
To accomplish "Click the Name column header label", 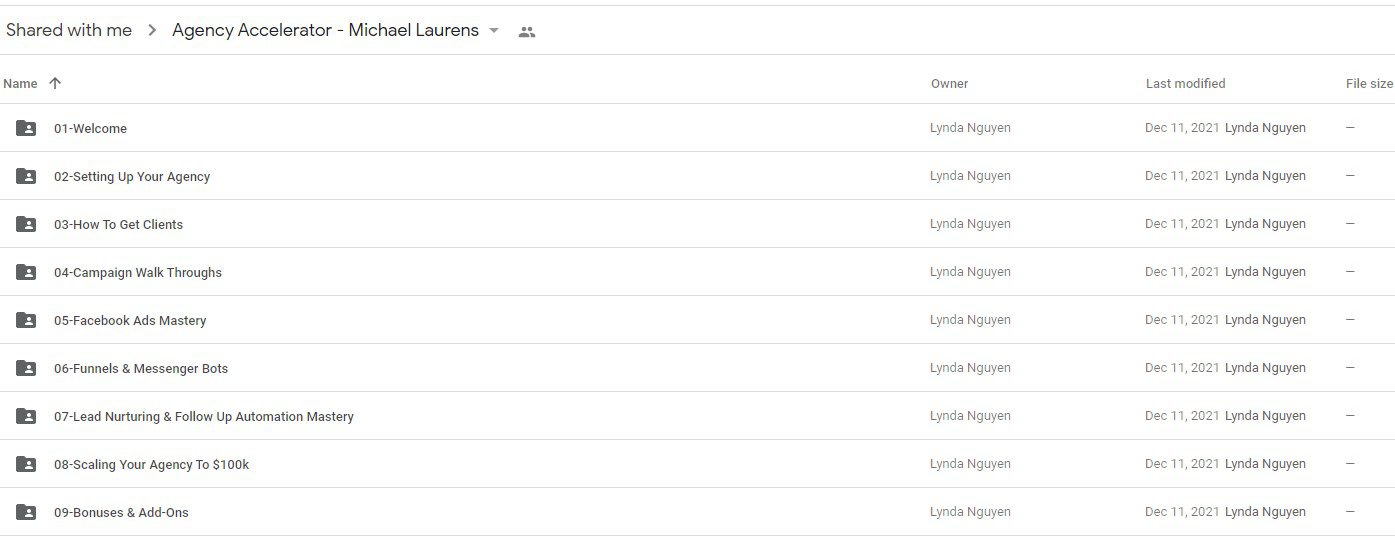I will coord(20,84).
